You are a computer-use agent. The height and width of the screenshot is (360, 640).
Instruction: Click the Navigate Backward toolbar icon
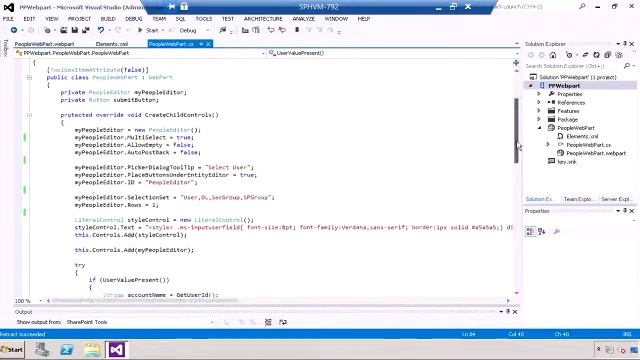(x=13, y=30)
